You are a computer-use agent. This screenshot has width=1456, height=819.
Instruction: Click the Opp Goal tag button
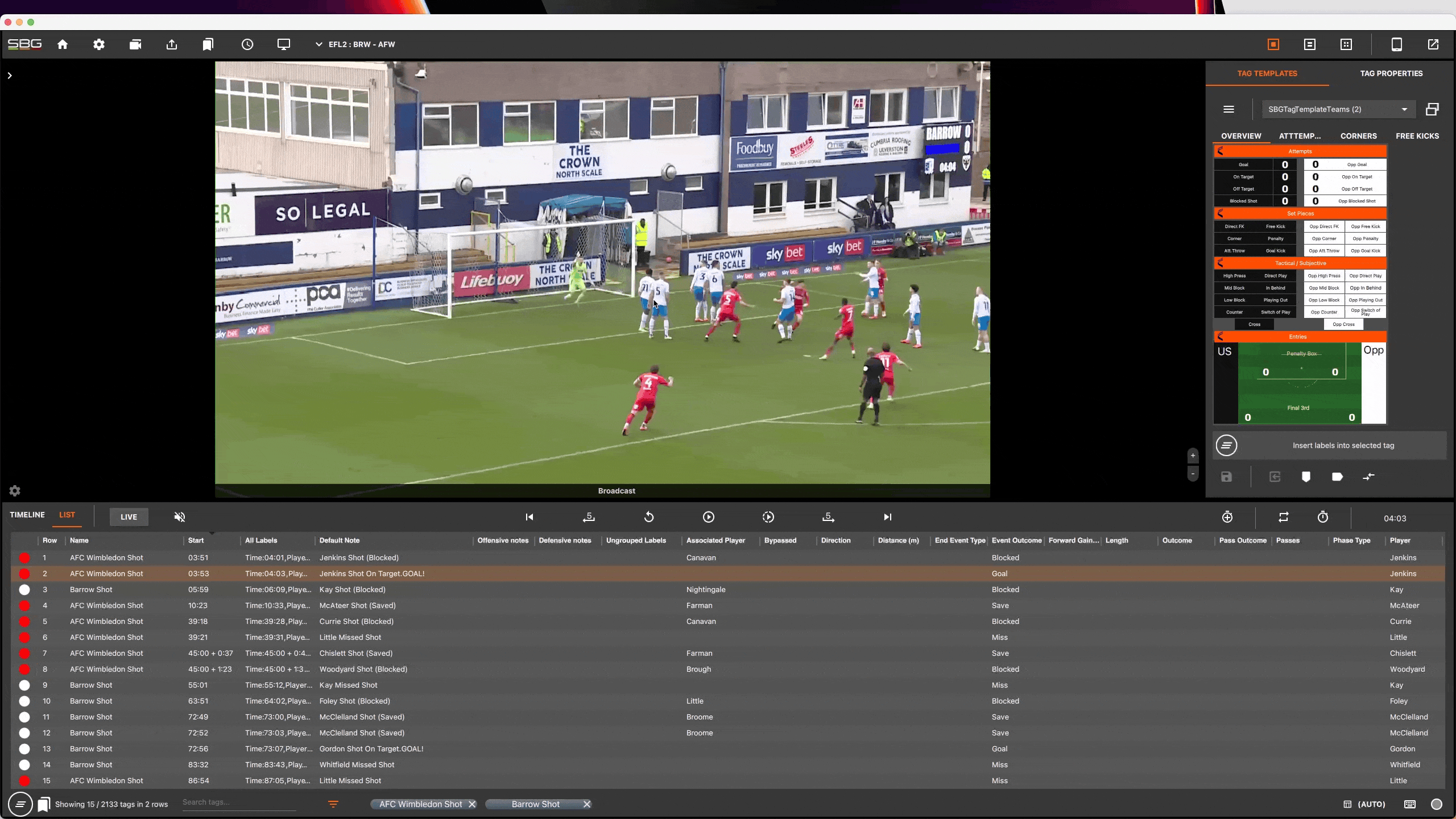[x=1356, y=164]
